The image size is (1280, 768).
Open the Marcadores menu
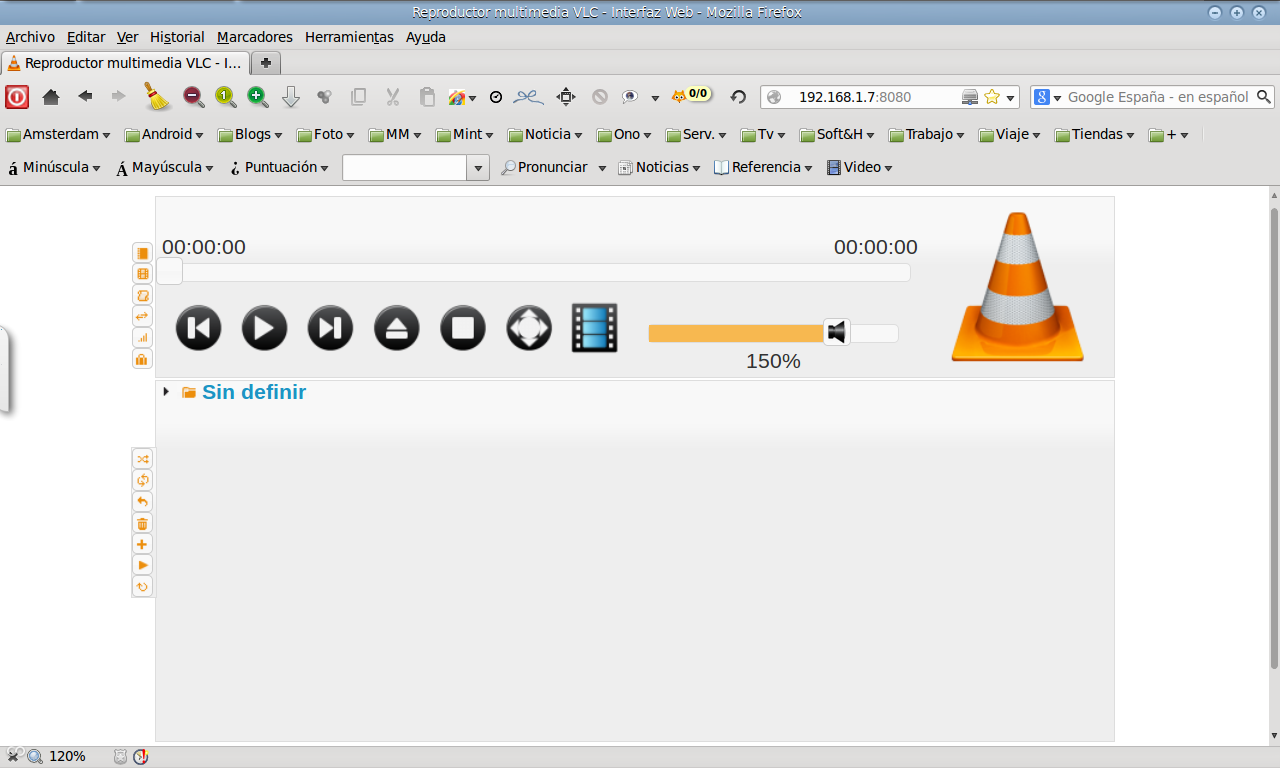[x=255, y=37]
